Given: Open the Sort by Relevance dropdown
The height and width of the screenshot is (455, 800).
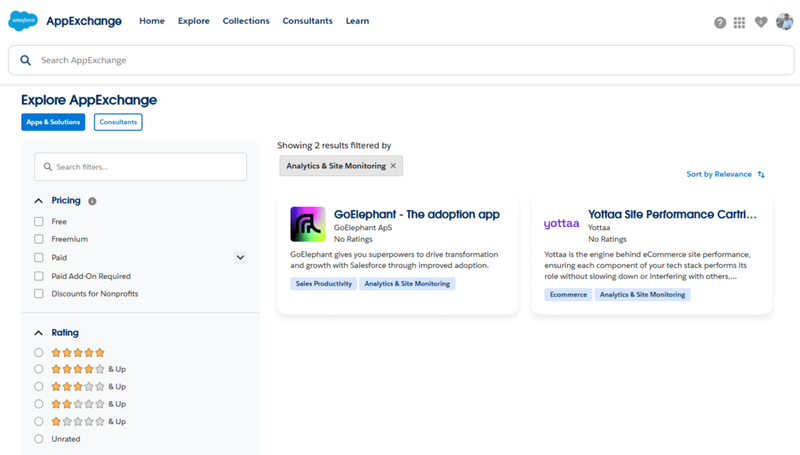Looking at the screenshot, I should (725, 174).
